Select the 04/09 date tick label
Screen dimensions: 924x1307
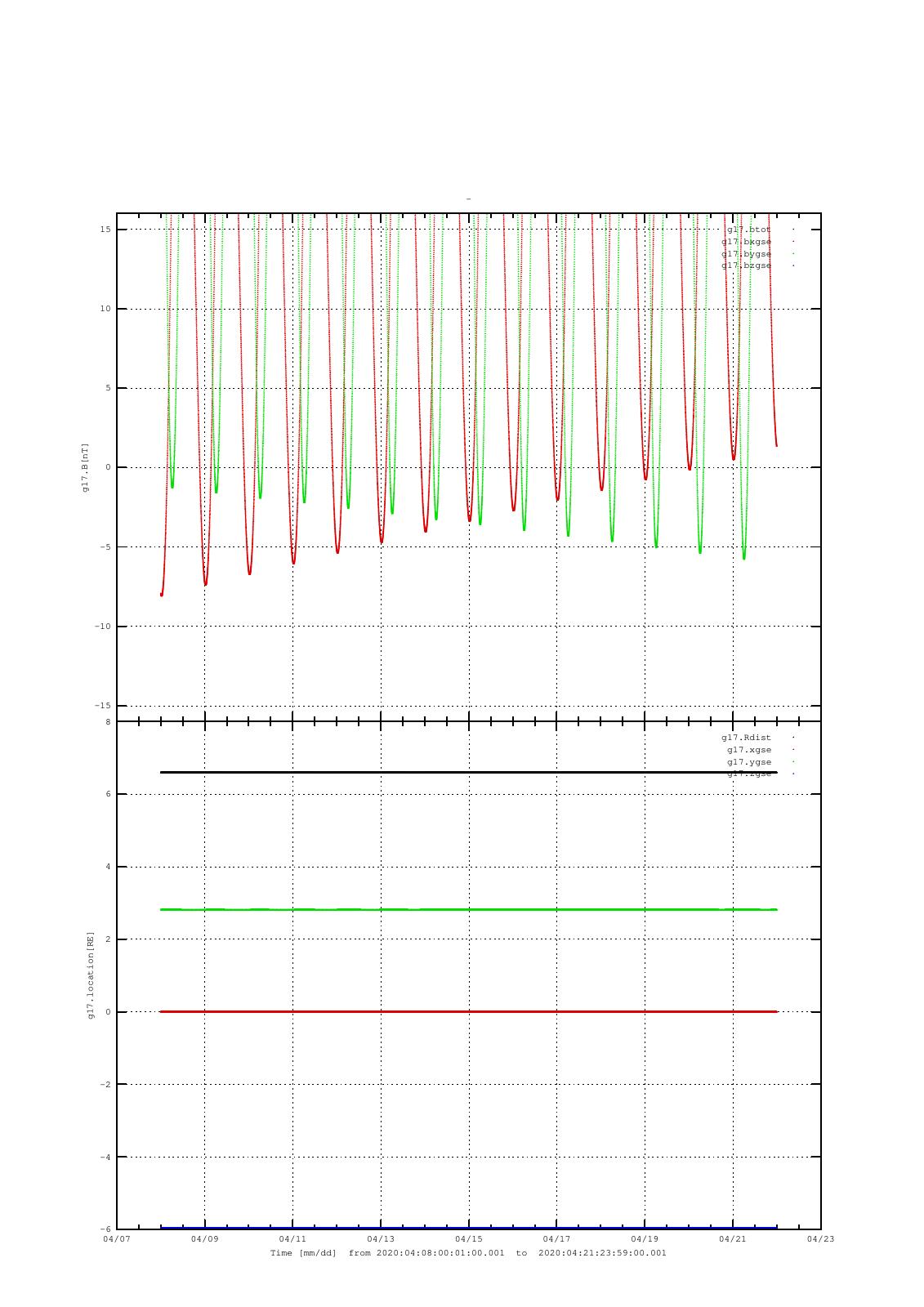pyautogui.click(x=205, y=1239)
